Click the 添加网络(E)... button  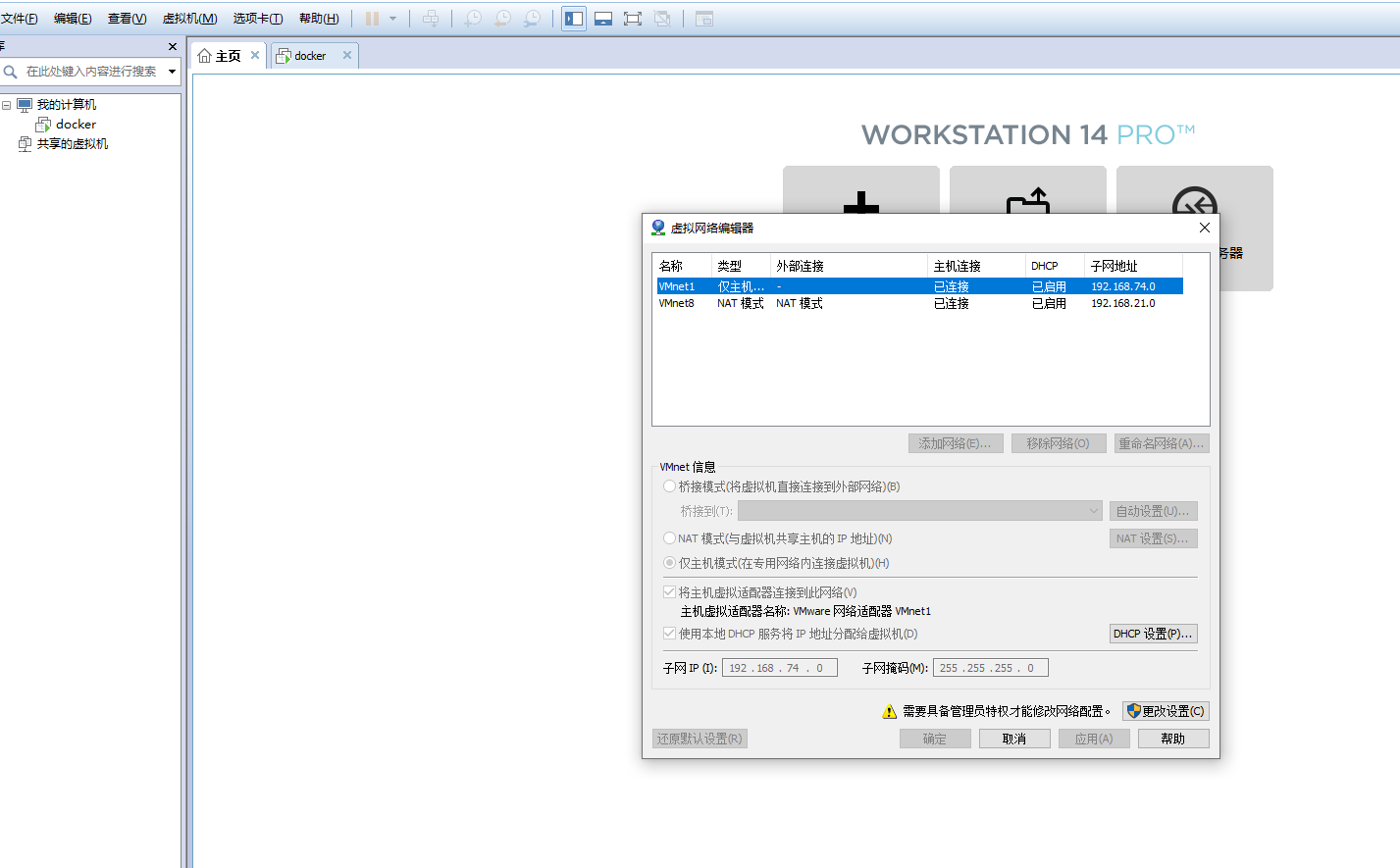[956, 443]
